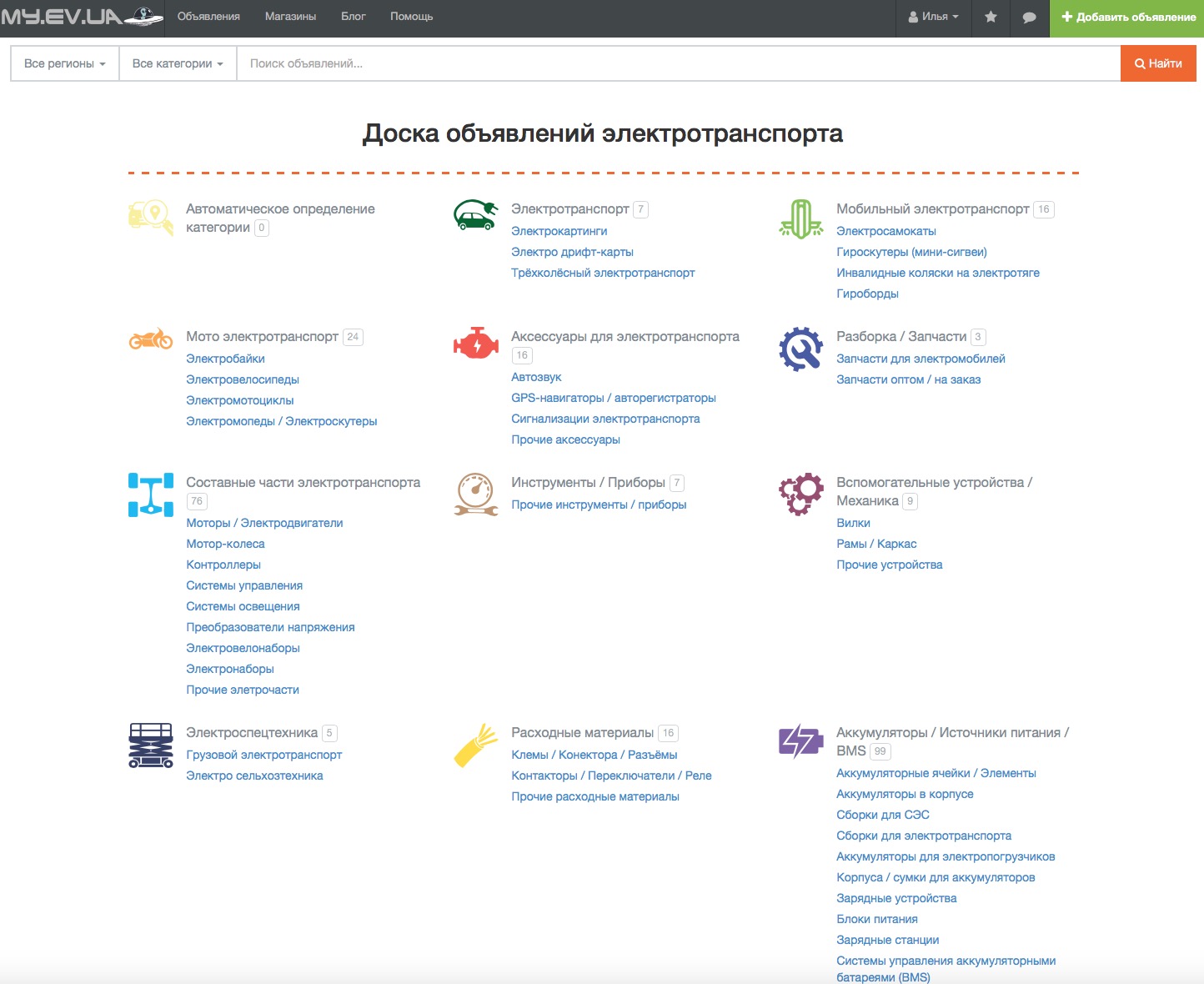Open the 'Илья' user account menu

pyautogui.click(x=933, y=17)
